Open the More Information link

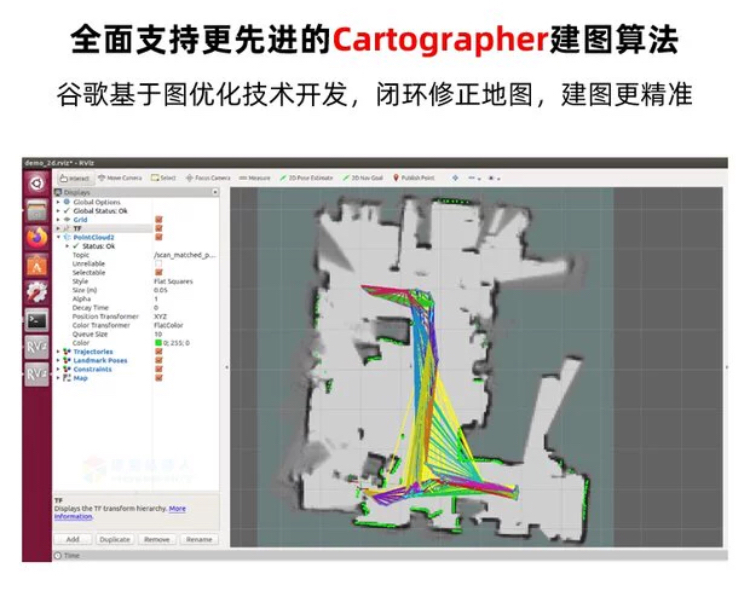[177, 508]
